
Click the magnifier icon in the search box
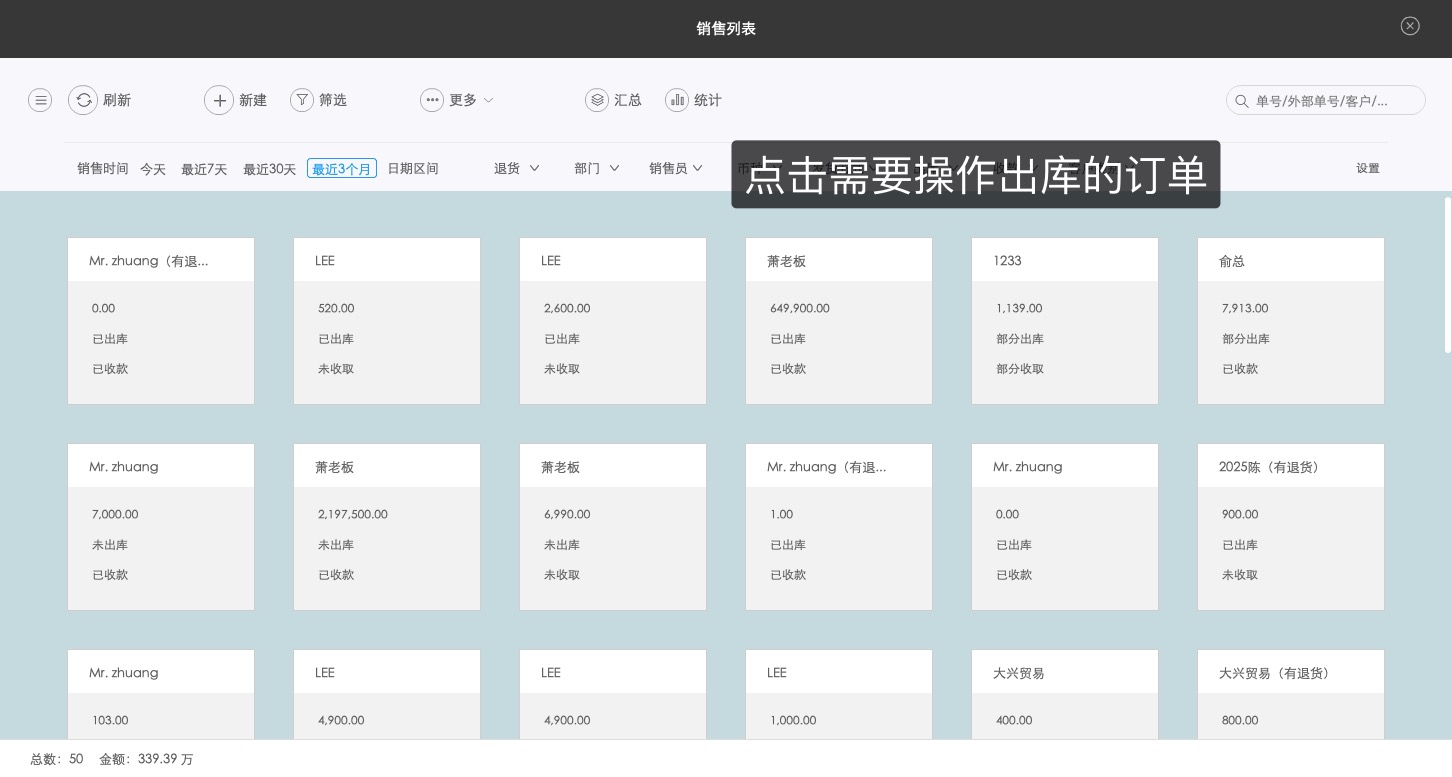pos(1242,101)
